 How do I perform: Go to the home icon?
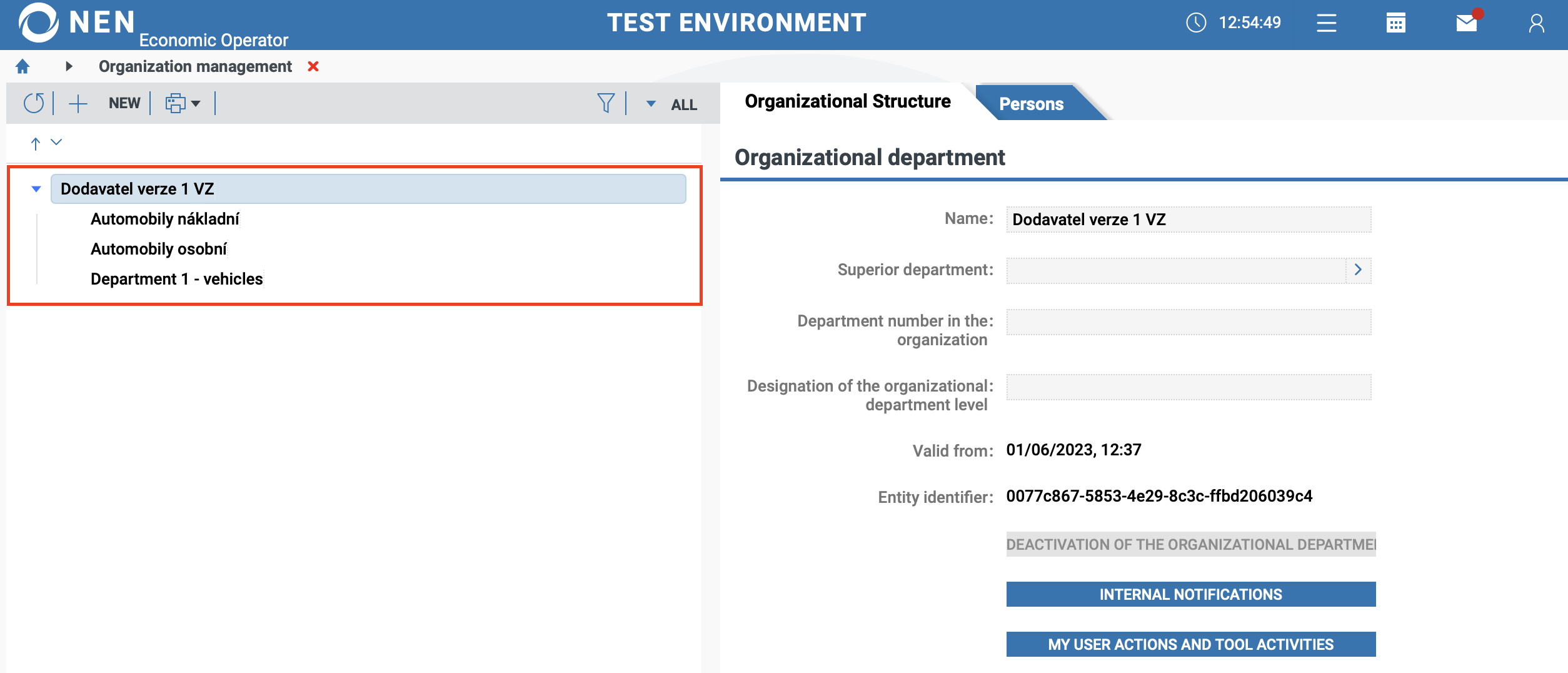click(x=23, y=66)
